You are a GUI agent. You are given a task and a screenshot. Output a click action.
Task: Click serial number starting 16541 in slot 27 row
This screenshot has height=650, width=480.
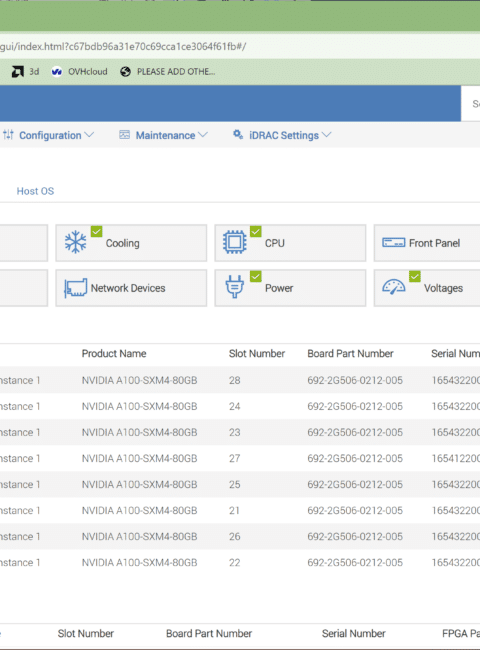pos(456,458)
